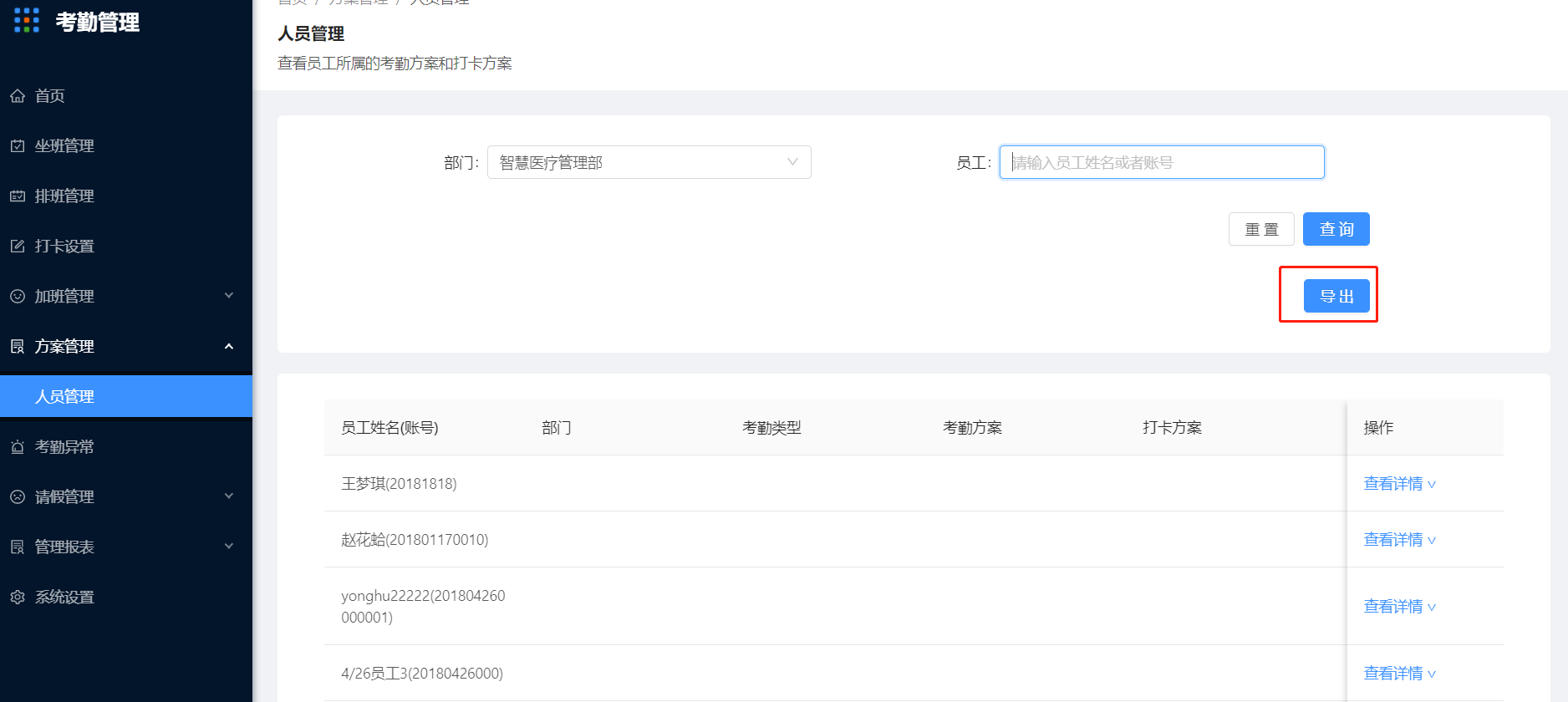Select the 加班管理 smiley icon
The image size is (1568, 702).
click(x=18, y=297)
